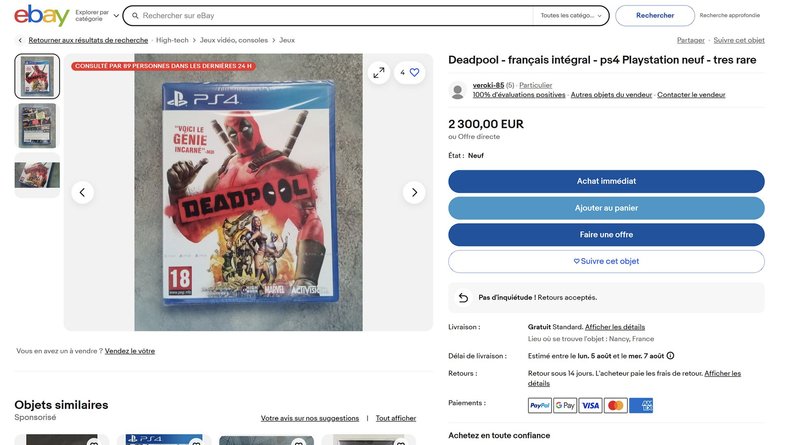The image size is (790, 445).
Task: Open the Explorer par catégorie dropdown
Action: [97, 16]
